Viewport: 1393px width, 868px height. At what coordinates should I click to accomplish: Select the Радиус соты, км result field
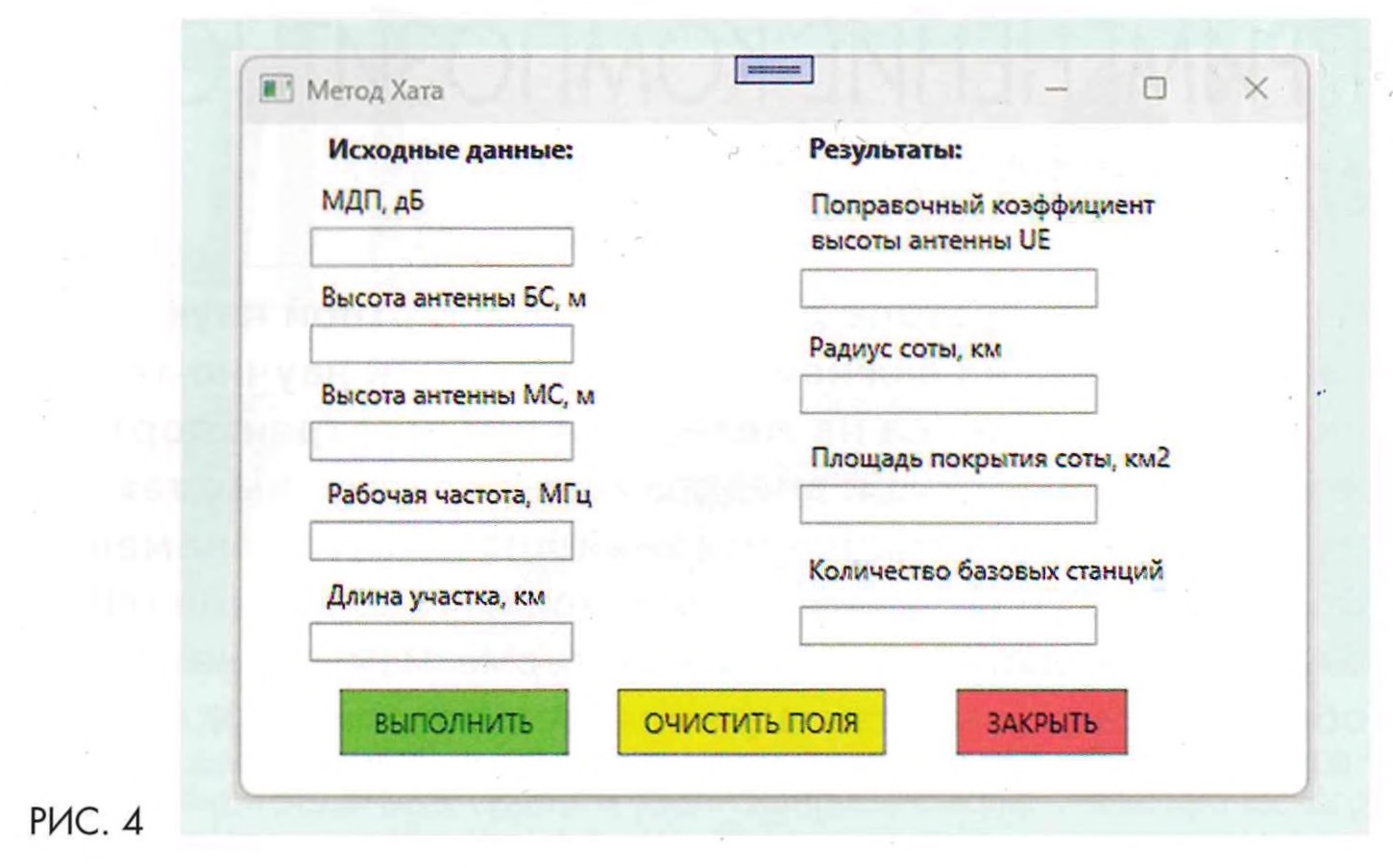[x=948, y=395]
